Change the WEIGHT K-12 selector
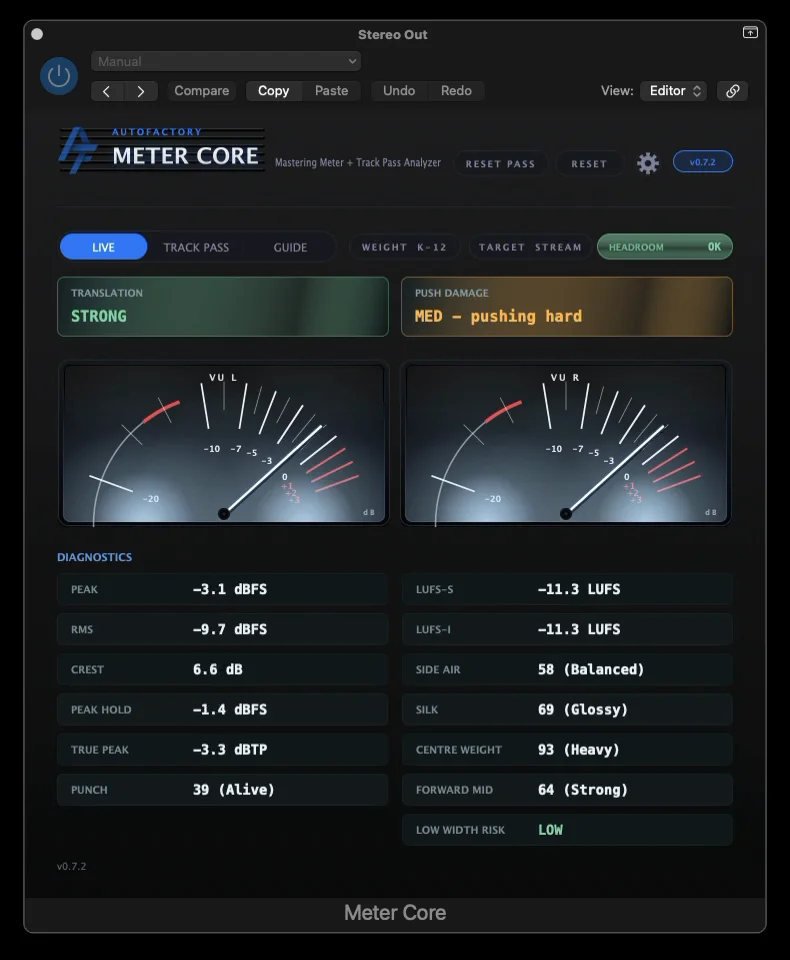 (404, 247)
